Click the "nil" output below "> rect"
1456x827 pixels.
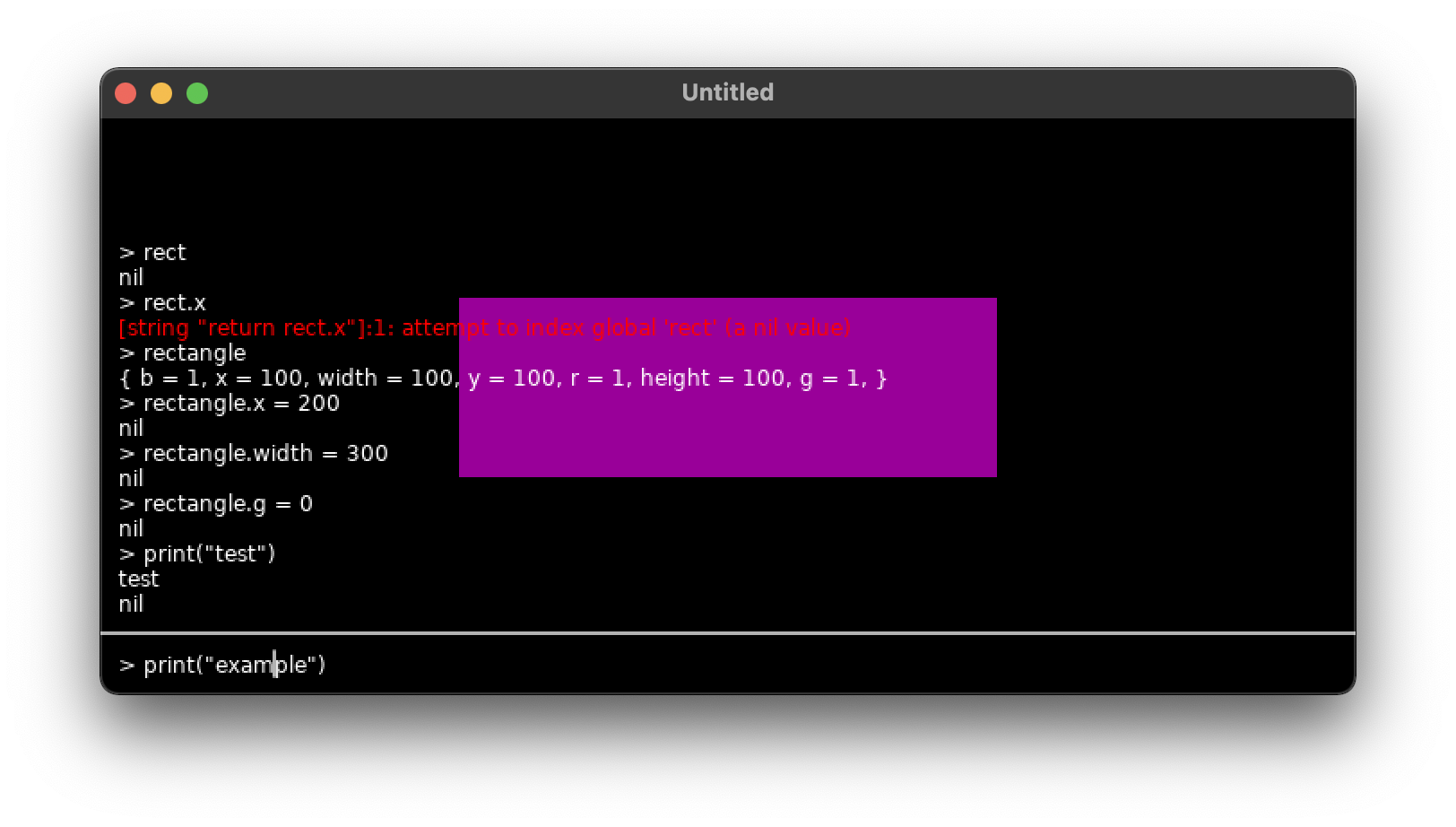tap(131, 278)
